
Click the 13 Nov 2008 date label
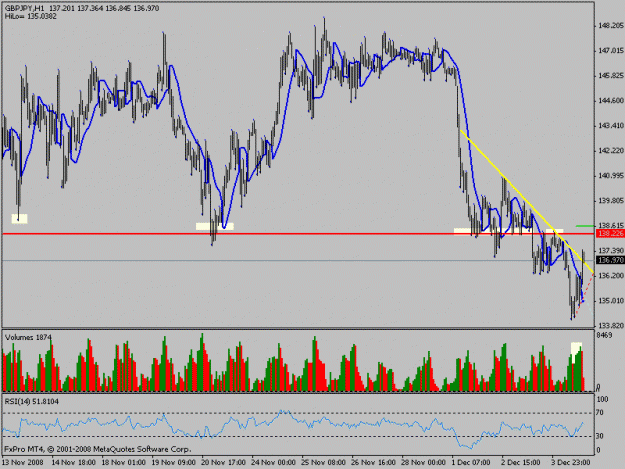coord(23,462)
